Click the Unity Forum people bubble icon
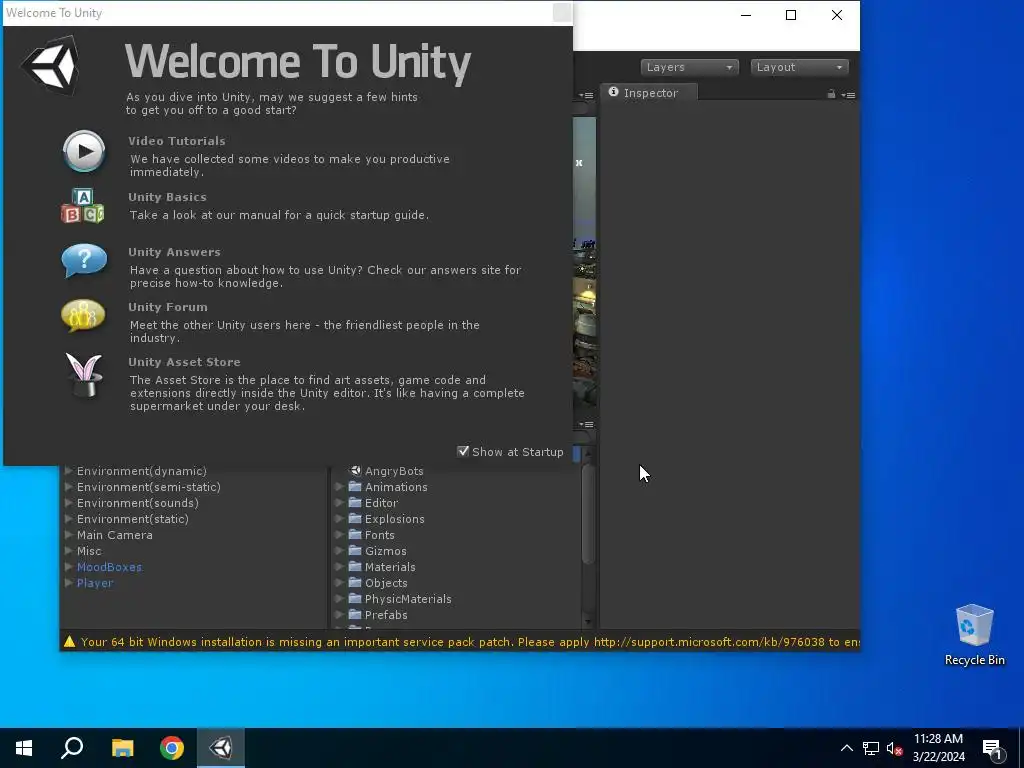 click(x=83, y=316)
